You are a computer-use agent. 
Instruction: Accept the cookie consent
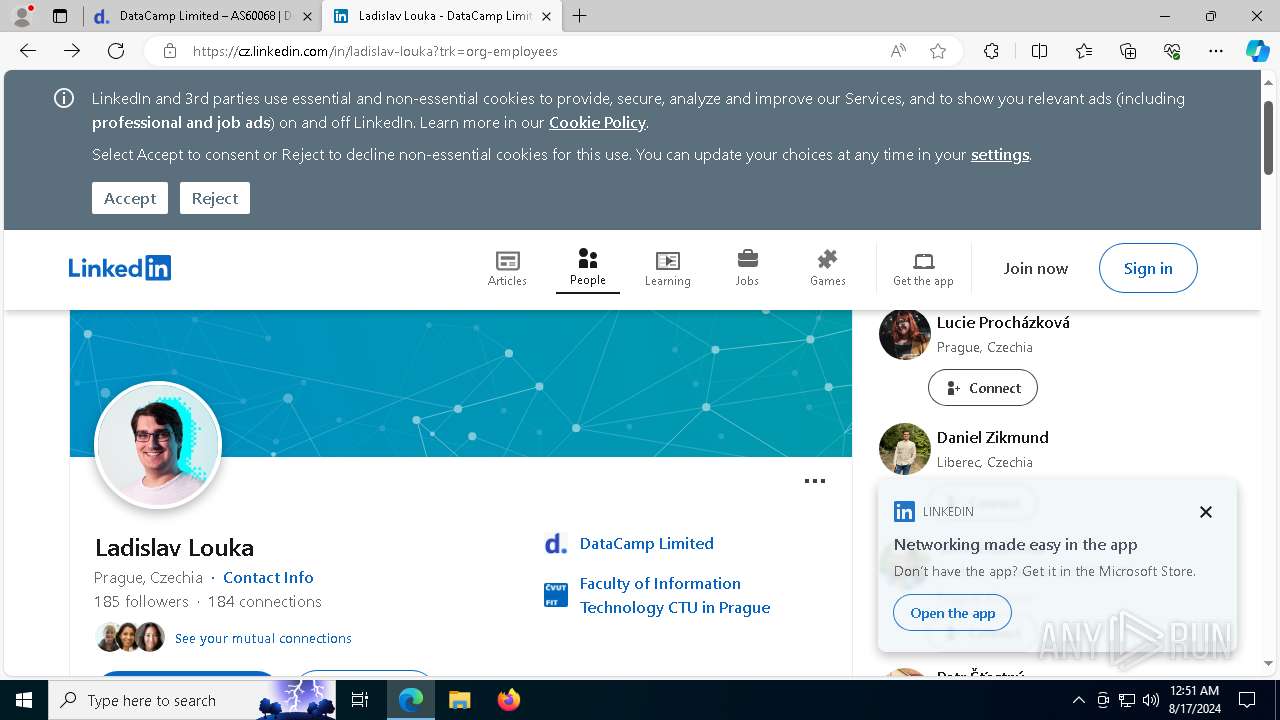[130, 198]
